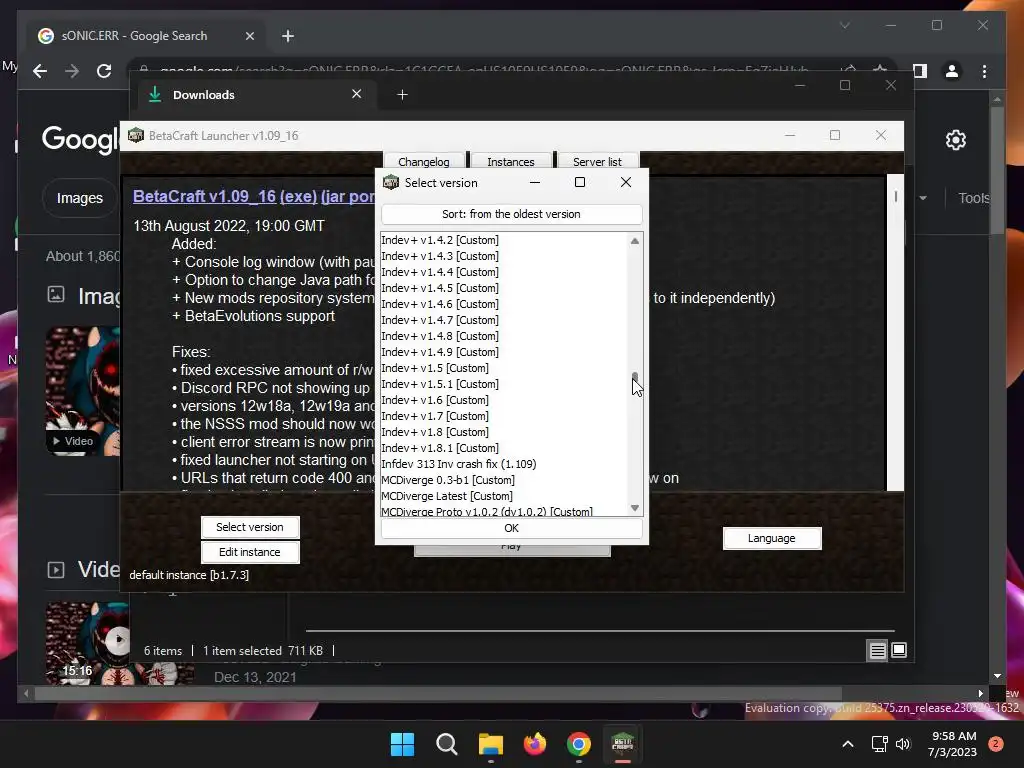
Task: Go forward in Chrome browser
Action: pos(72,71)
